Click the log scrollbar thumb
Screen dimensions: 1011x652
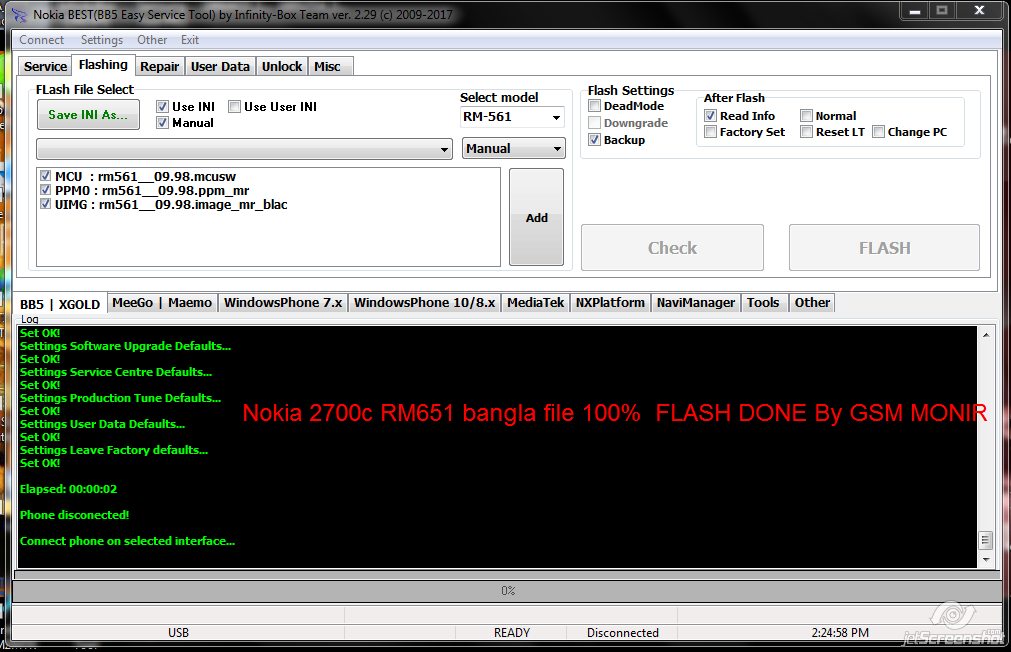(x=986, y=540)
